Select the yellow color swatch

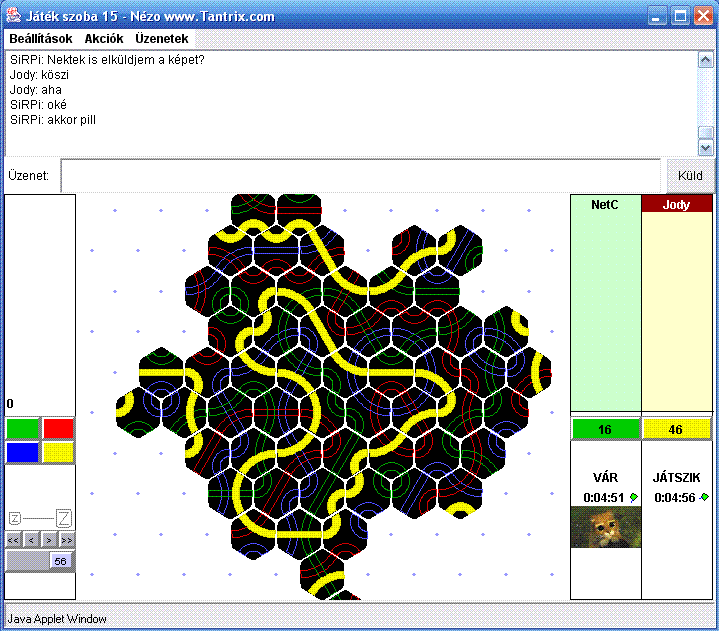click(58, 452)
